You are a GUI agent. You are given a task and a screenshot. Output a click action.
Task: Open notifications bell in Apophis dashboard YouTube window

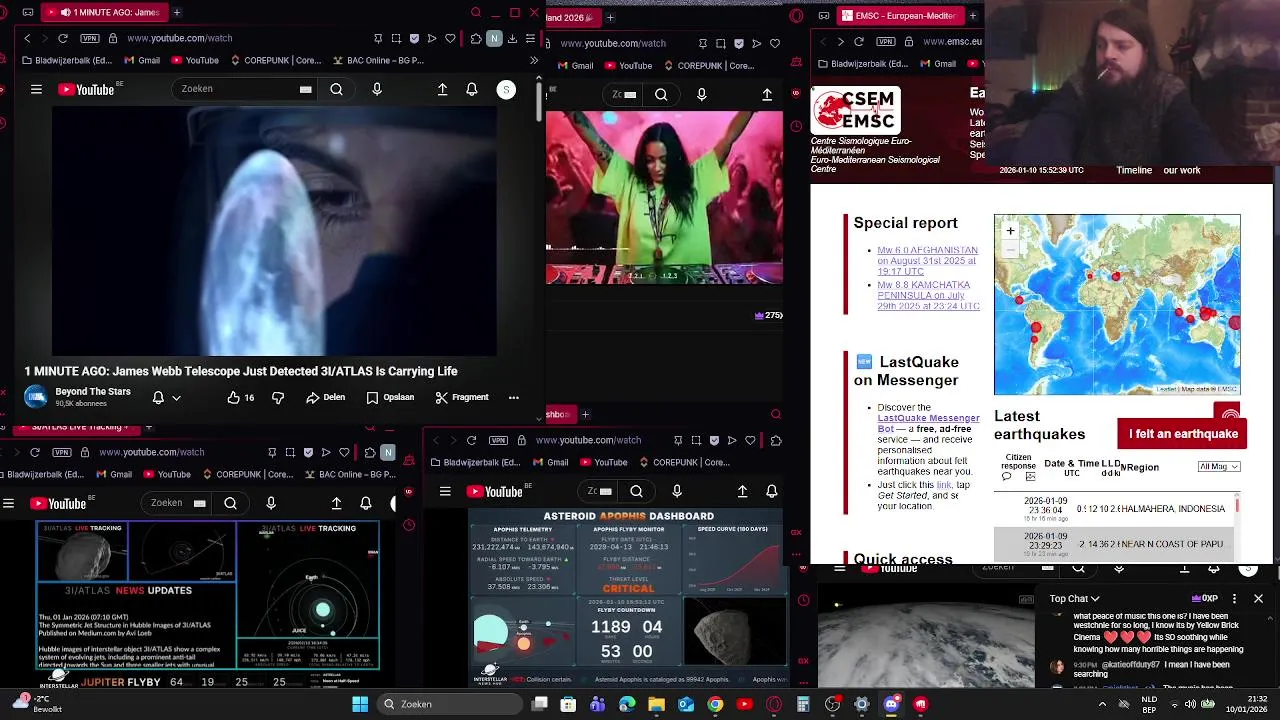coord(772,491)
